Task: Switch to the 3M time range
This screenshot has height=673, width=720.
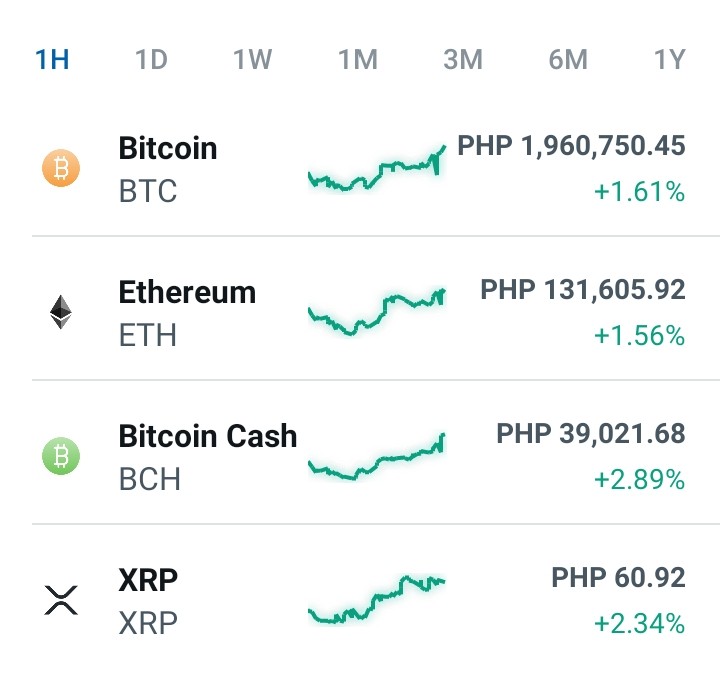Action: click(x=463, y=60)
